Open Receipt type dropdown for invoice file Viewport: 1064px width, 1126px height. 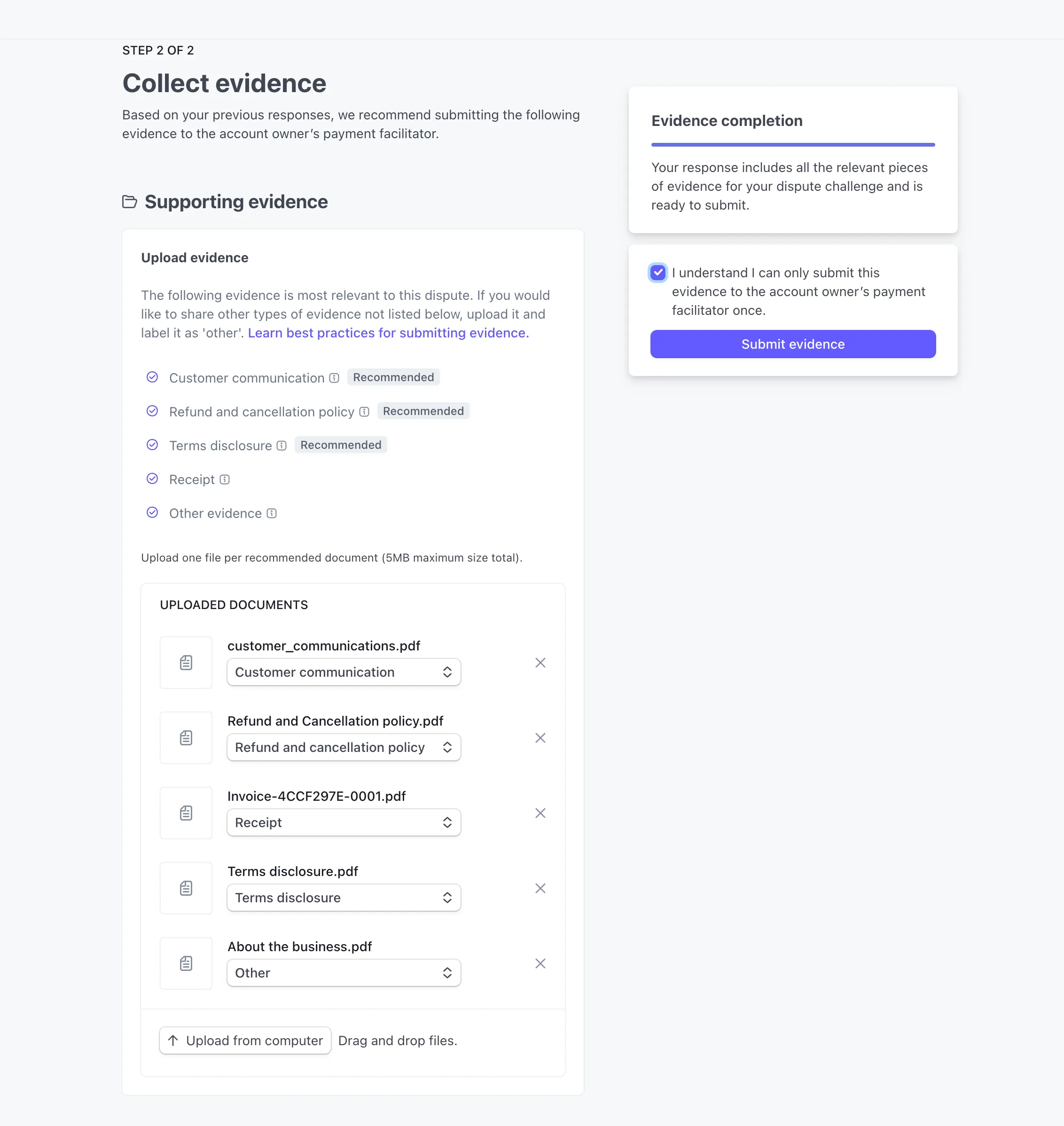click(344, 822)
